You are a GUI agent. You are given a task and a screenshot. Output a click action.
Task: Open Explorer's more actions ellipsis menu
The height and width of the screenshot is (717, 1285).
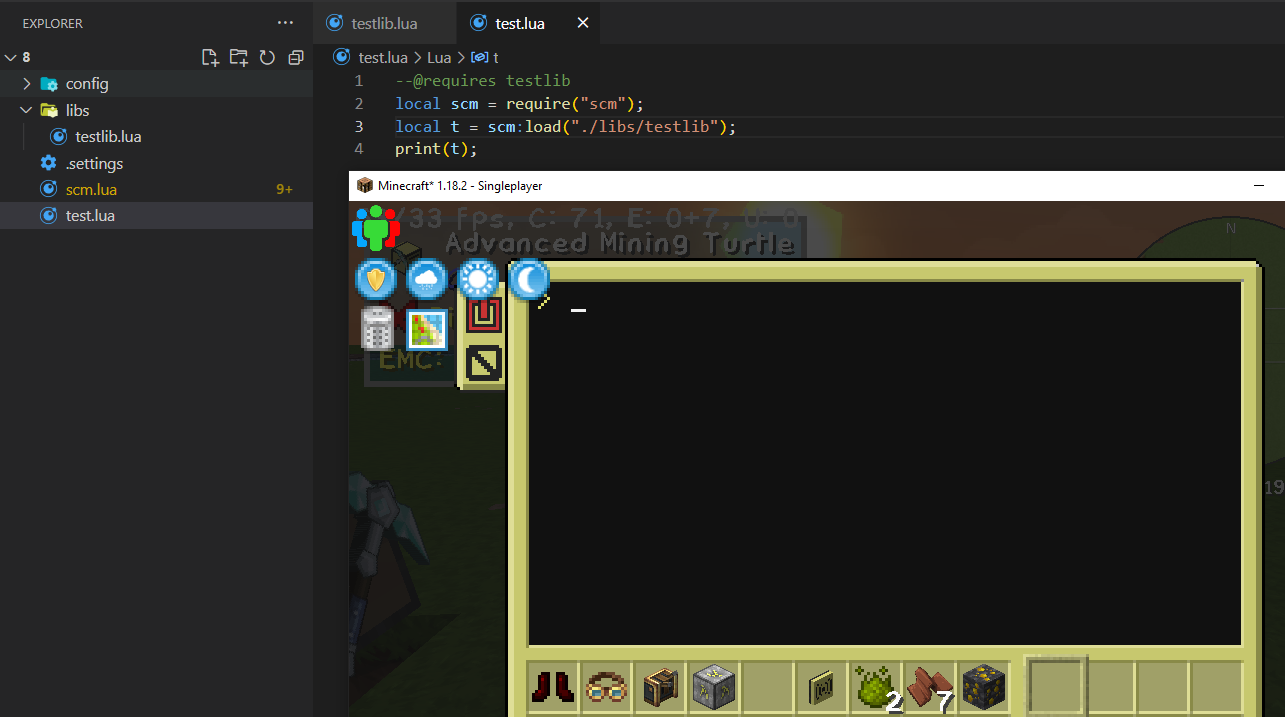click(286, 23)
